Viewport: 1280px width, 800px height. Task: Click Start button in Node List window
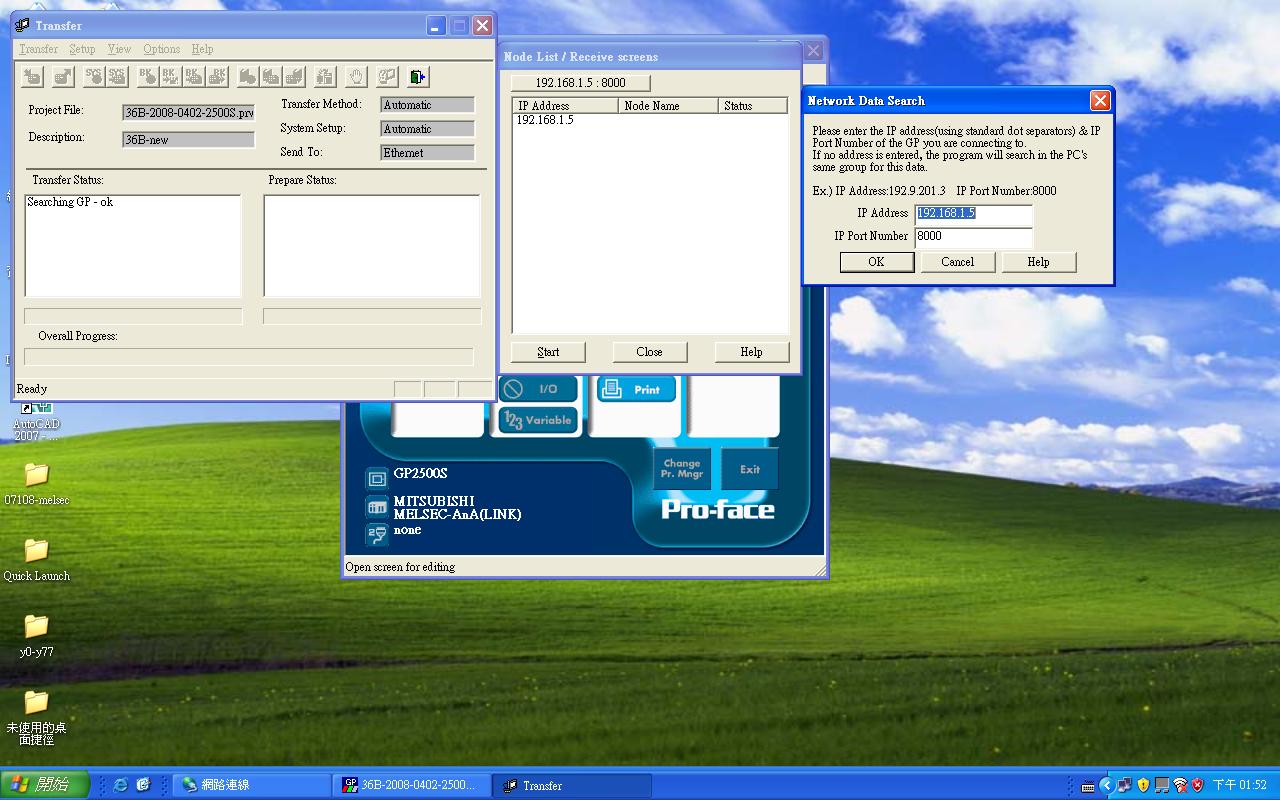point(548,352)
